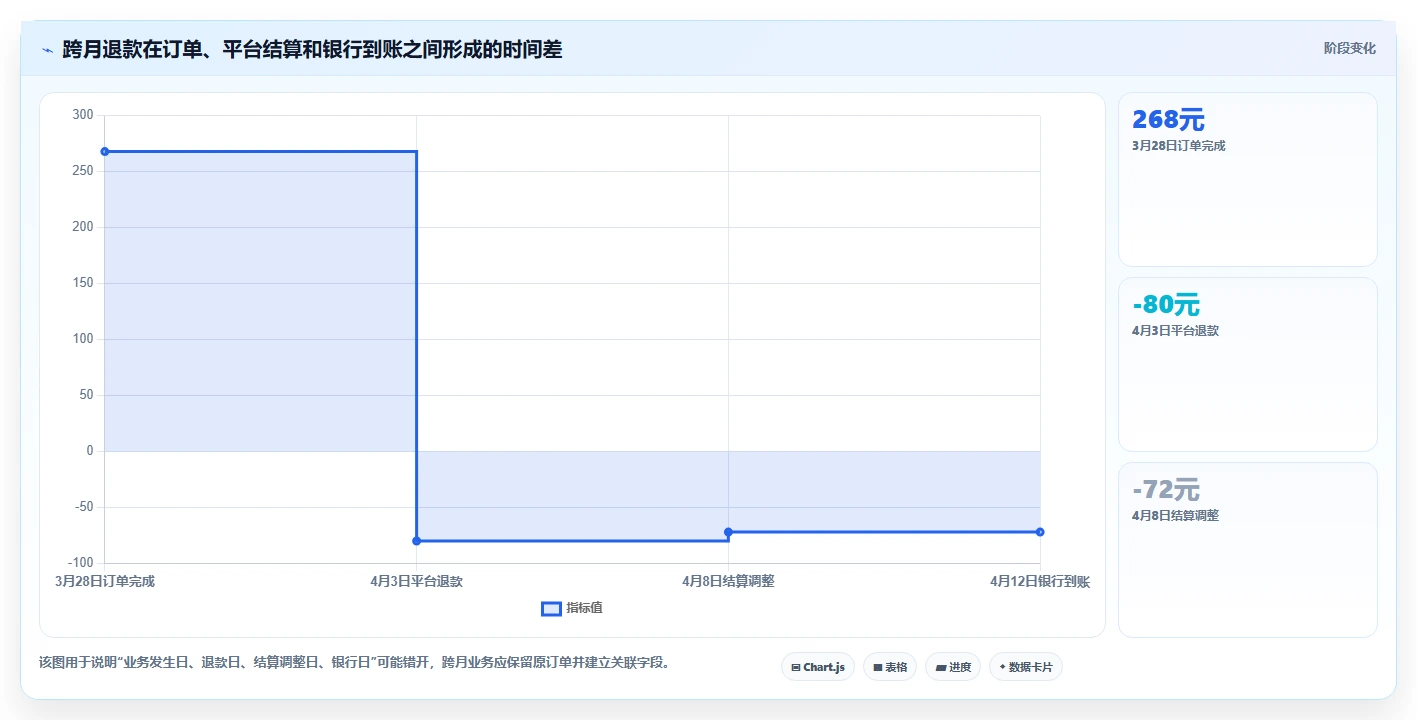Click the x-axis label 4月3日平台退款
This screenshot has height=720, width=1417.
416,582
